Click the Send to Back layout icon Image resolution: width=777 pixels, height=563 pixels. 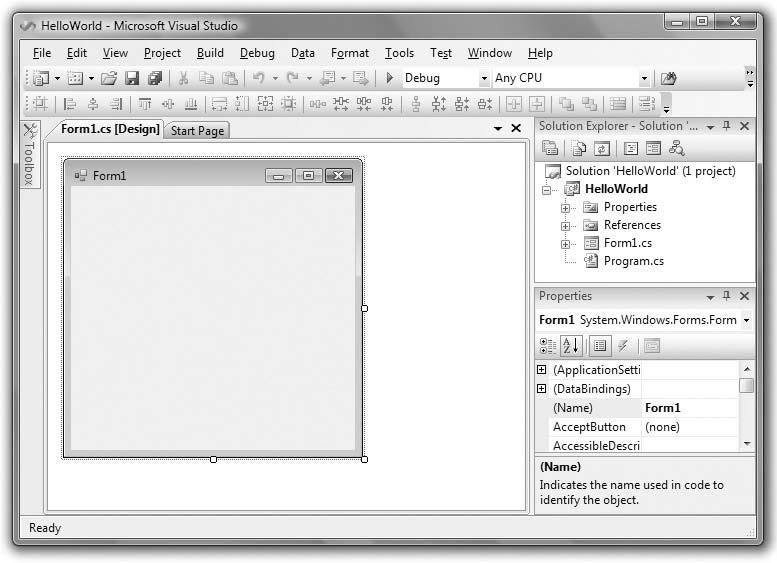click(589, 104)
